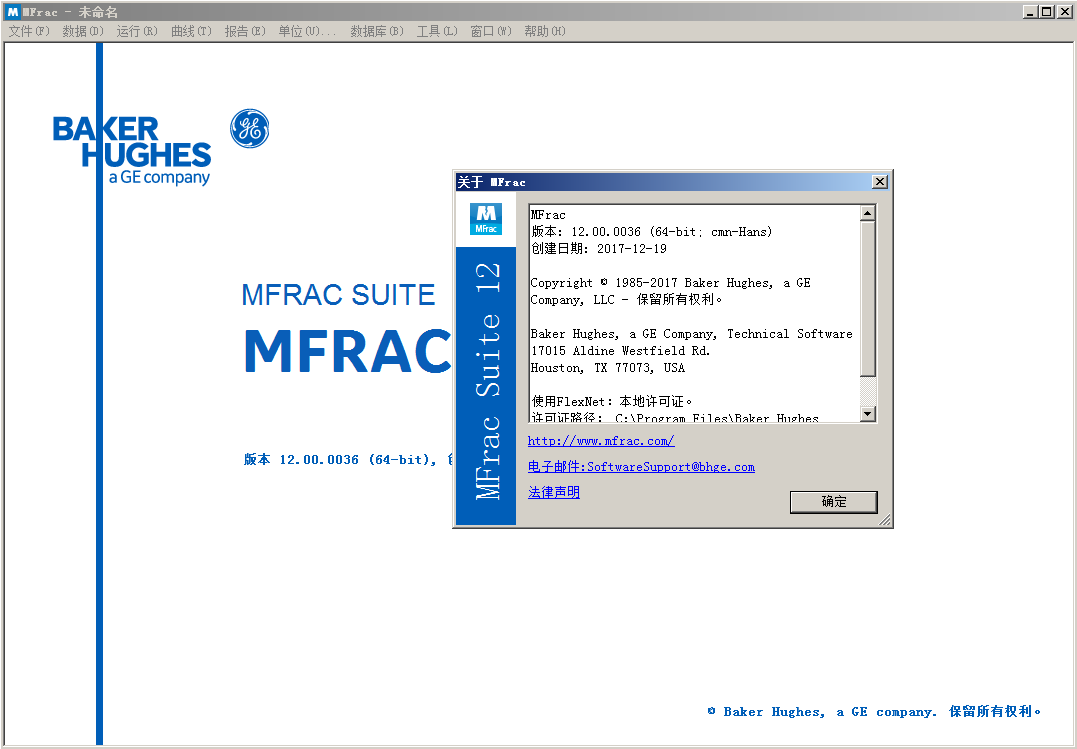Screen dimensions: 1077x749
Task: Open the http://www.mfrac.com/ link
Action: 601,441
